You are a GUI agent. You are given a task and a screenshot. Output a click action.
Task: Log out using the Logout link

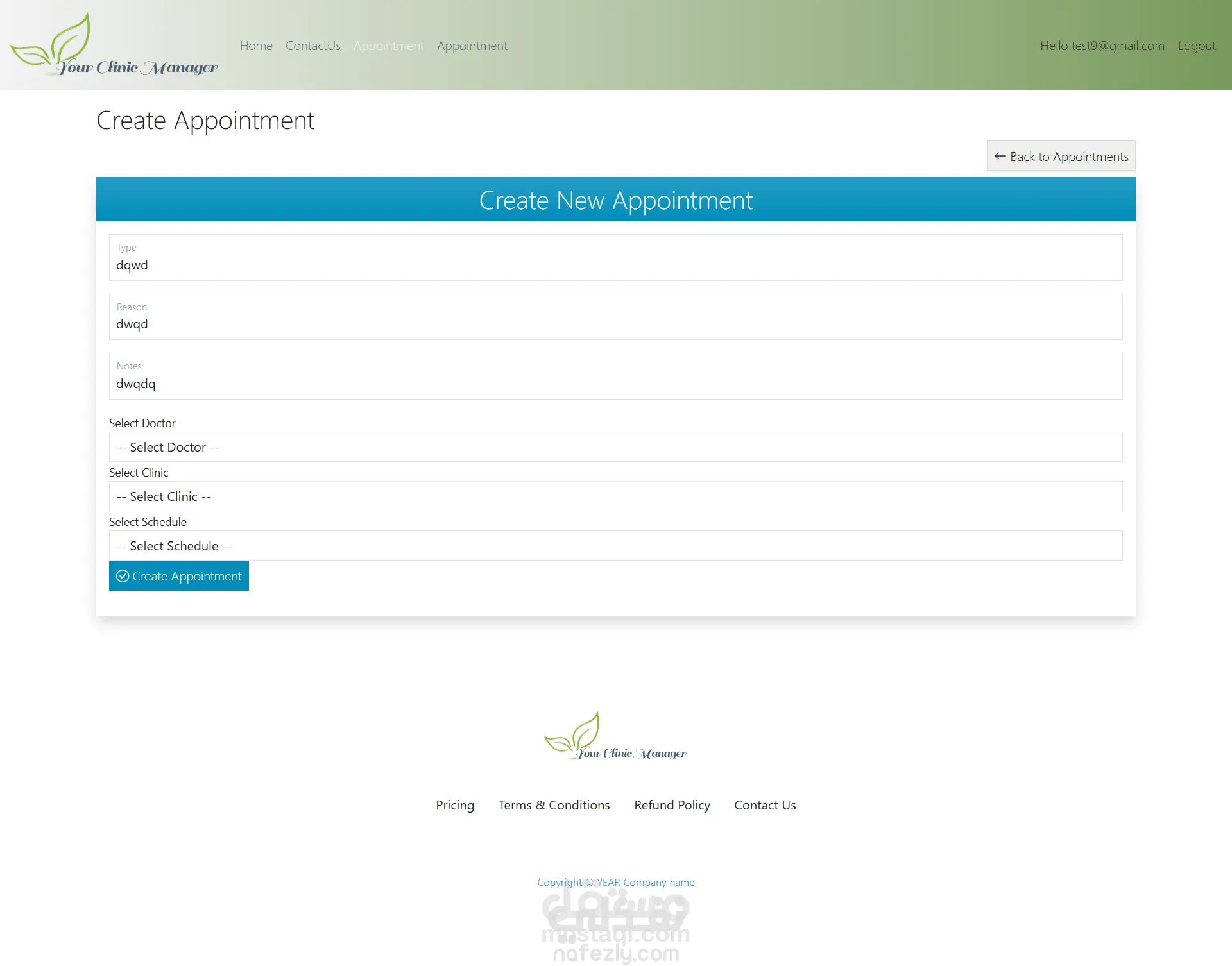(x=1196, y=46)
